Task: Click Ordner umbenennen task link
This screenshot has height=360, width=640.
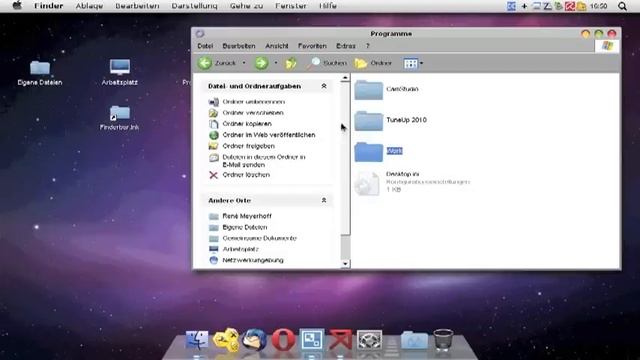Action: click(253, 102)
